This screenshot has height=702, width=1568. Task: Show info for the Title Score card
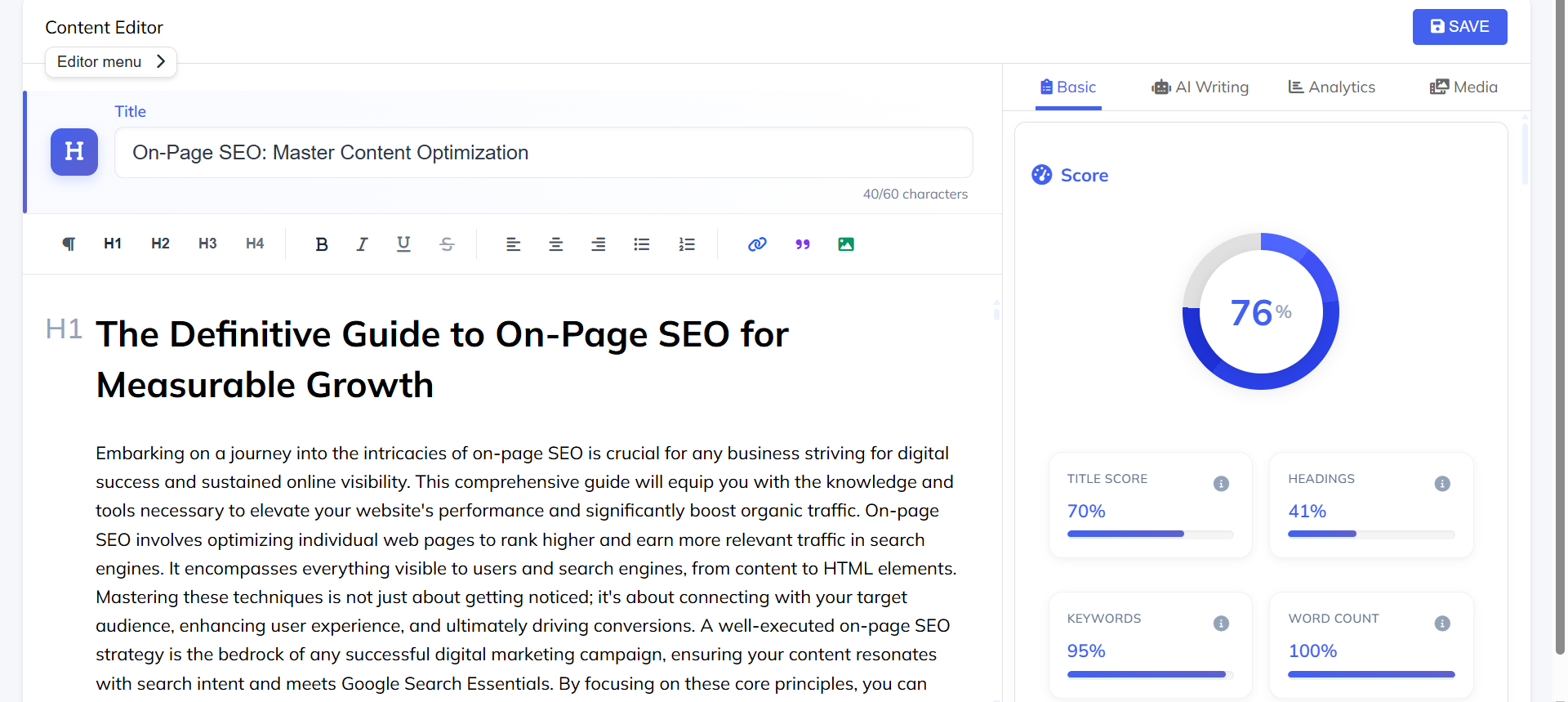[1221, 484]
